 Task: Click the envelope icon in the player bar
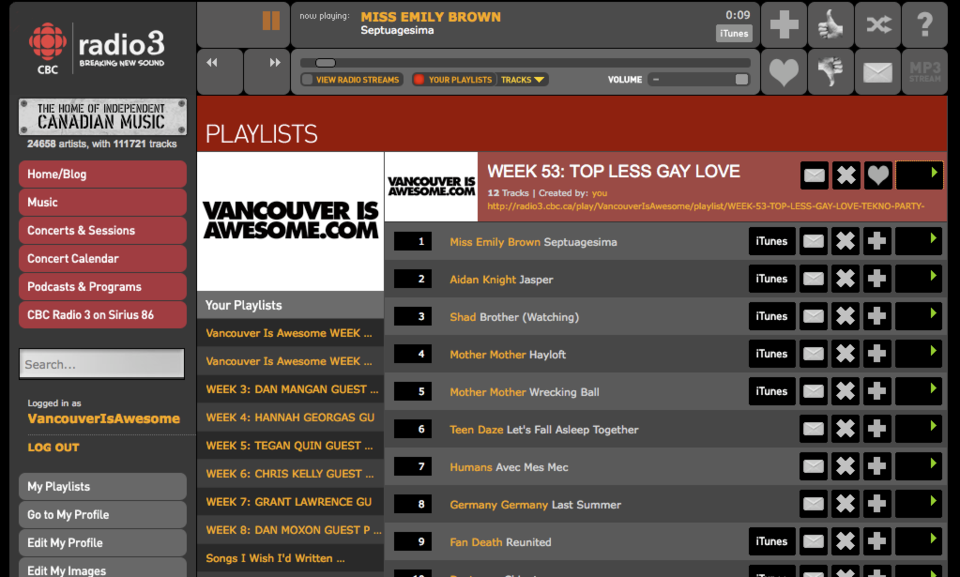[x=878, y=72]
